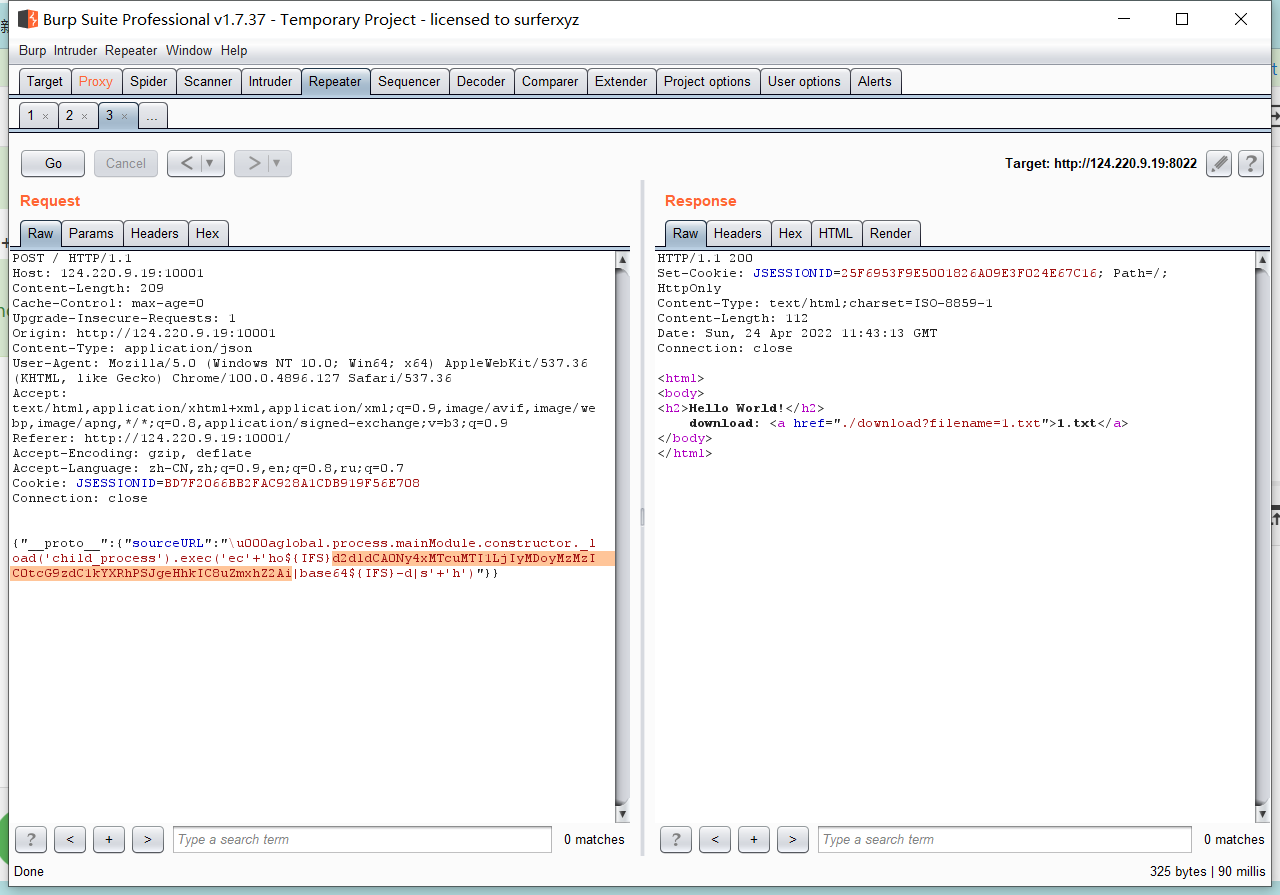Go to previous match in response search
This screenshot has width=1280, height=895.
click(715, 839)
